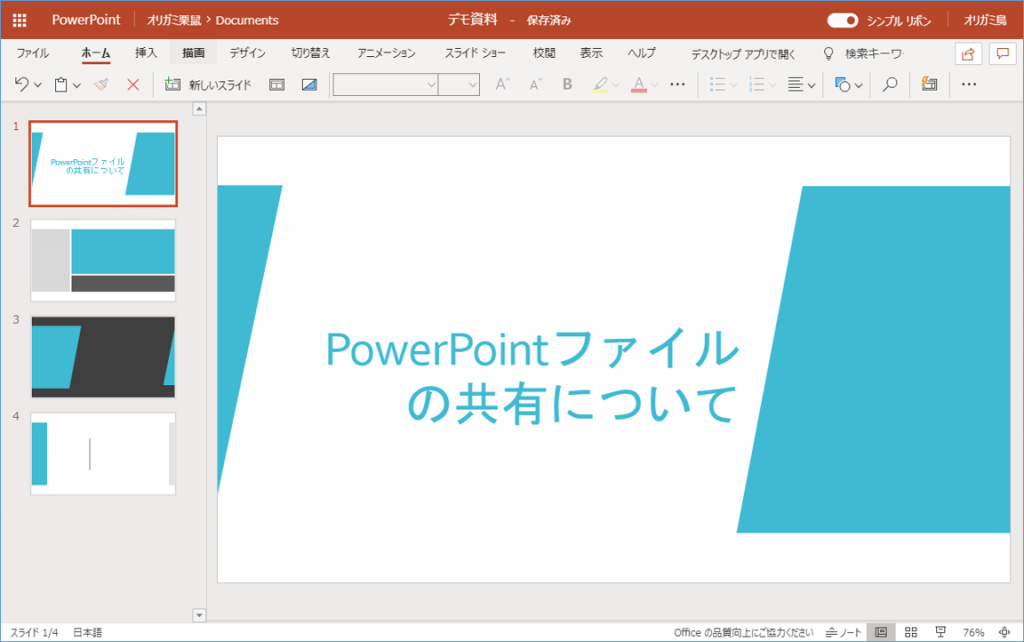
Task: Expand the numbering style dropdown
Action: point(773,85)
